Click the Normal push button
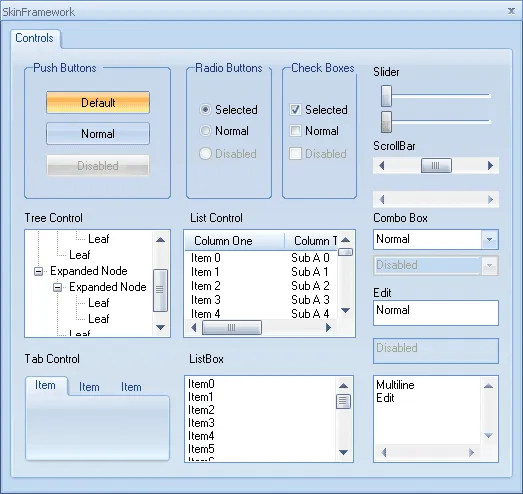Viewport: 523px width, 494px height. pos(98,133)
